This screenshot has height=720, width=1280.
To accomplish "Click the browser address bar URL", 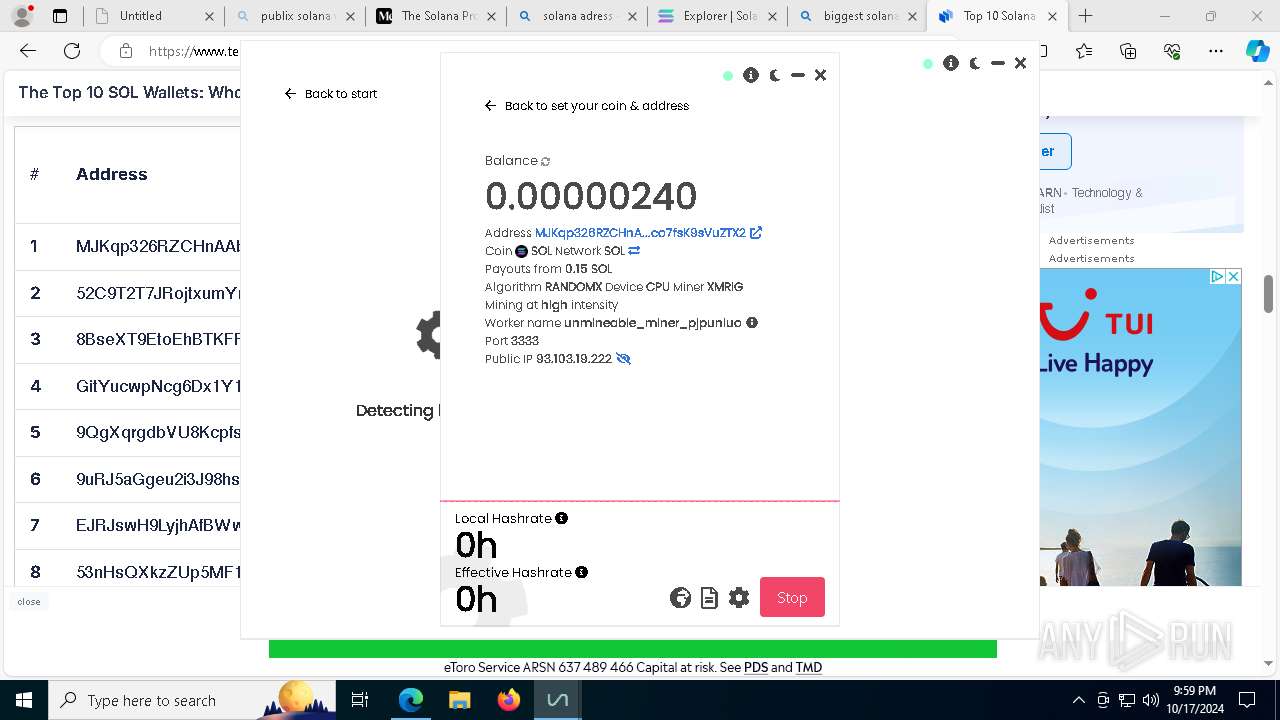I will (193, 51).
